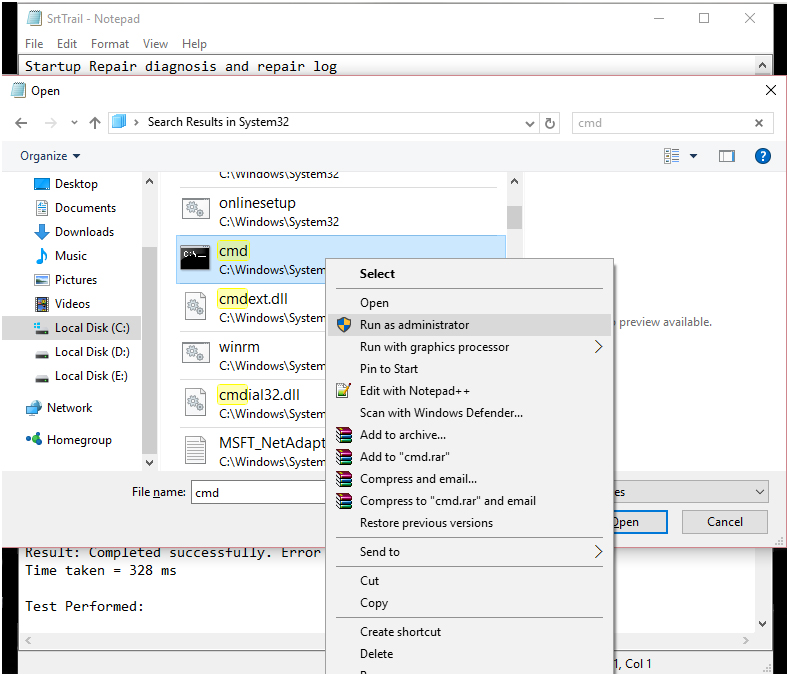Screen dimensions: 789x676
Task: Click the refresh button beside address bar
Action: [550, 123]
